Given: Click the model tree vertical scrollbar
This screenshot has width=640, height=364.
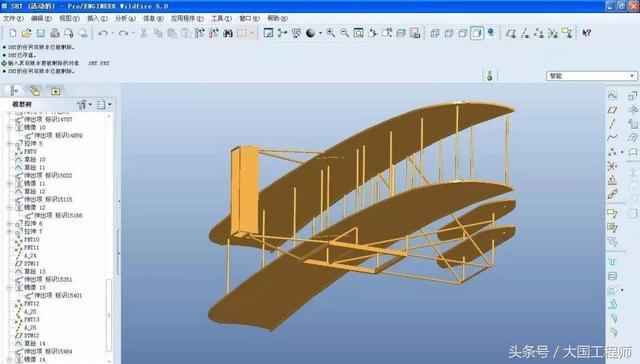Looking at the screenshot, I should (x=109, y=314).
